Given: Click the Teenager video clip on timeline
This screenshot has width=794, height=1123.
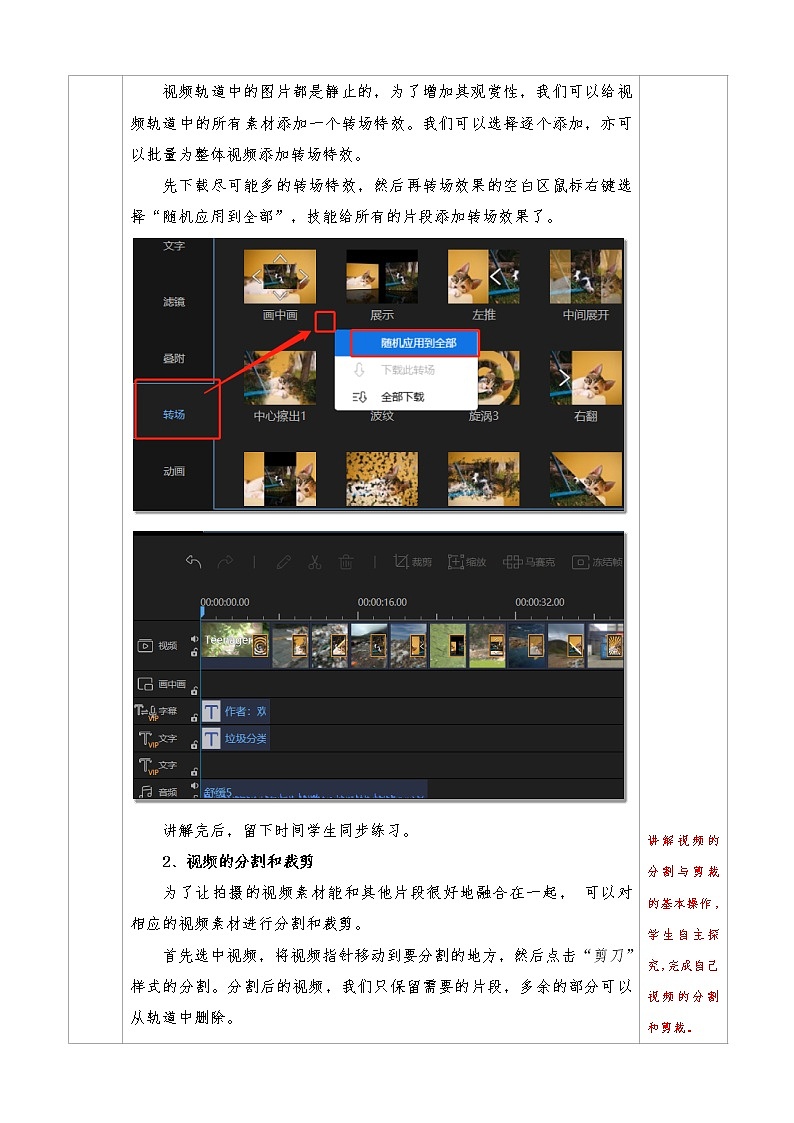Looking at the screenshot, I should click(235, 645).
